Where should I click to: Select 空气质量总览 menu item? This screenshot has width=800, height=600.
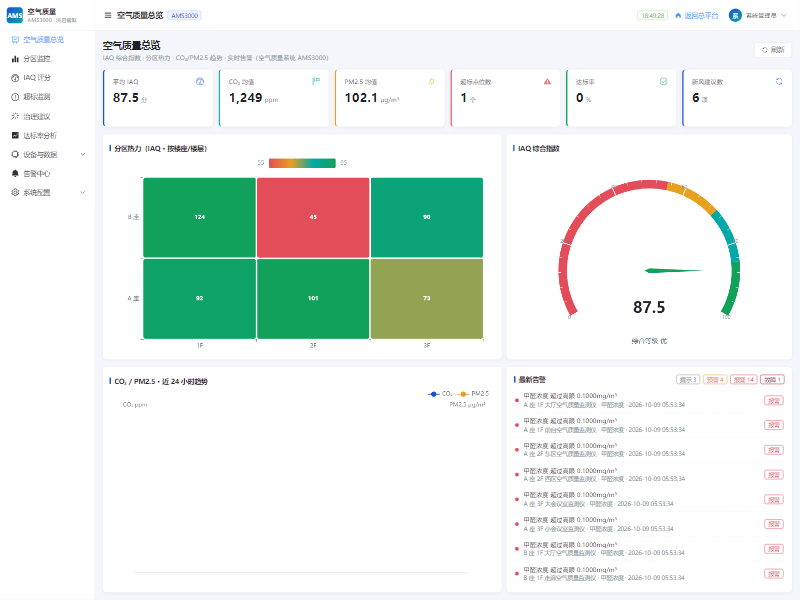point(47,40)
